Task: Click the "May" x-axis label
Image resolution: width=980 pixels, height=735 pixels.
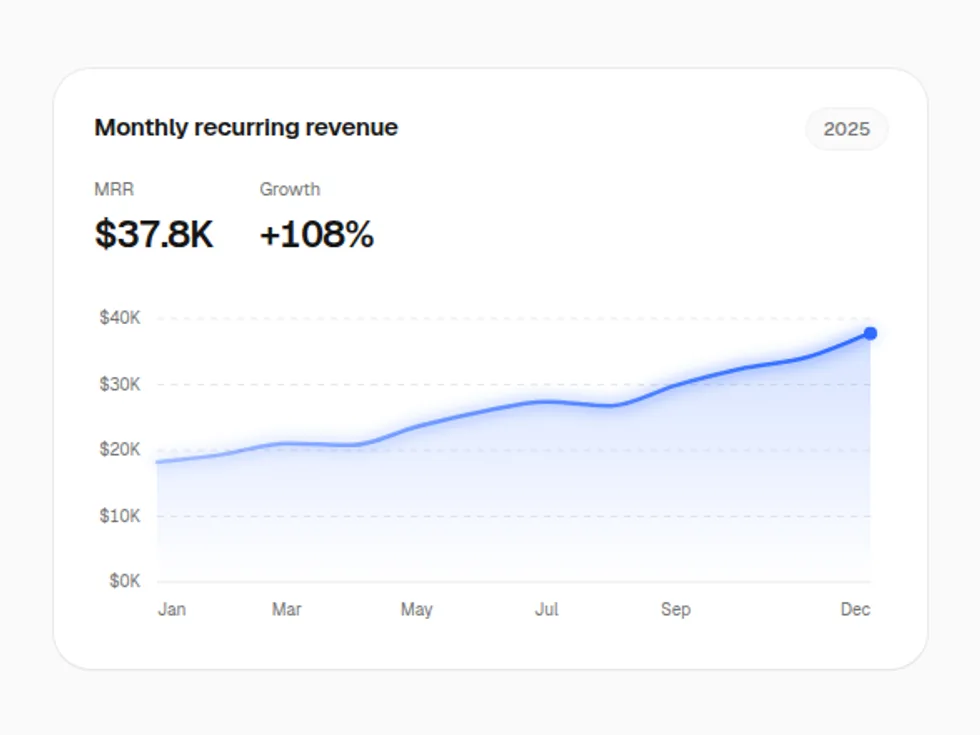Action: coord(417,609)
